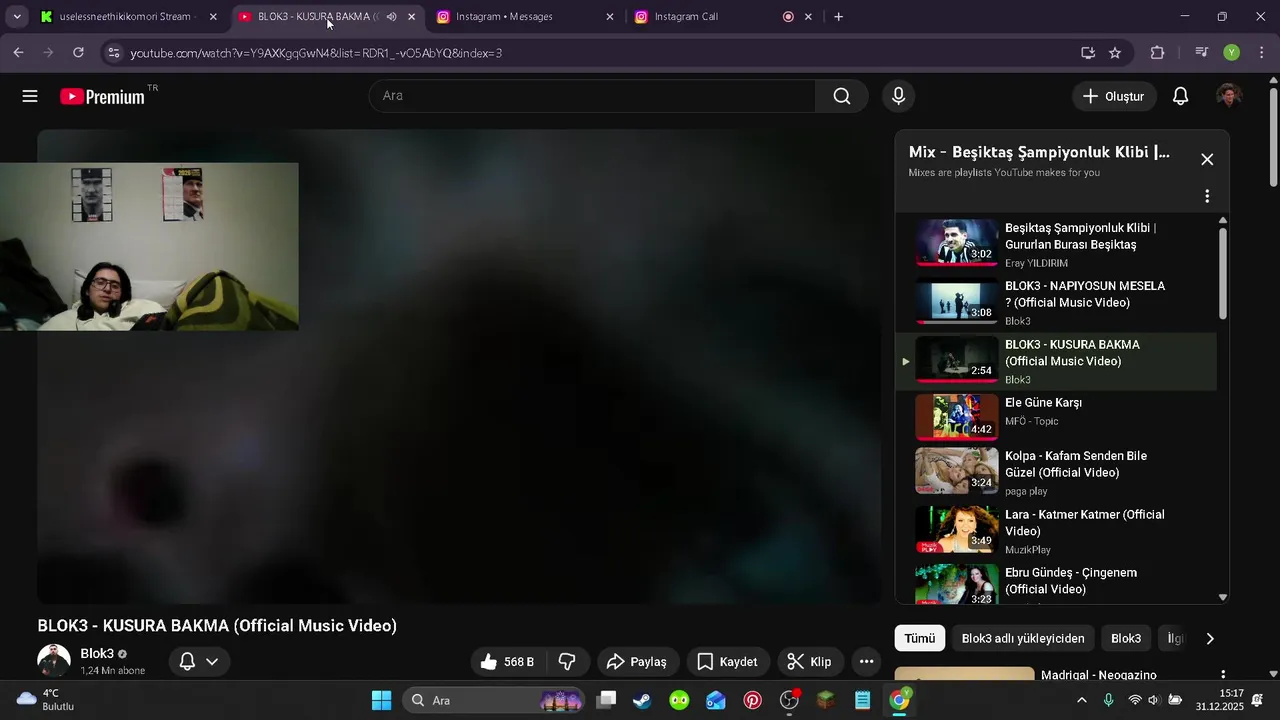The image size is (1280, 720).
Task: Open the account avatar menu
Action: pos(1229,96)
